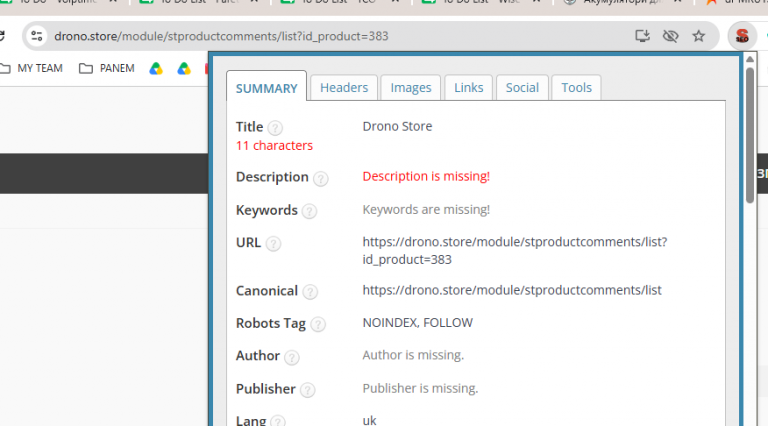The width and height of the screenshot is (768, 426).
Task: Click 'Author is missing.' text
Action: pyautogui.click(x=413, y=355)
